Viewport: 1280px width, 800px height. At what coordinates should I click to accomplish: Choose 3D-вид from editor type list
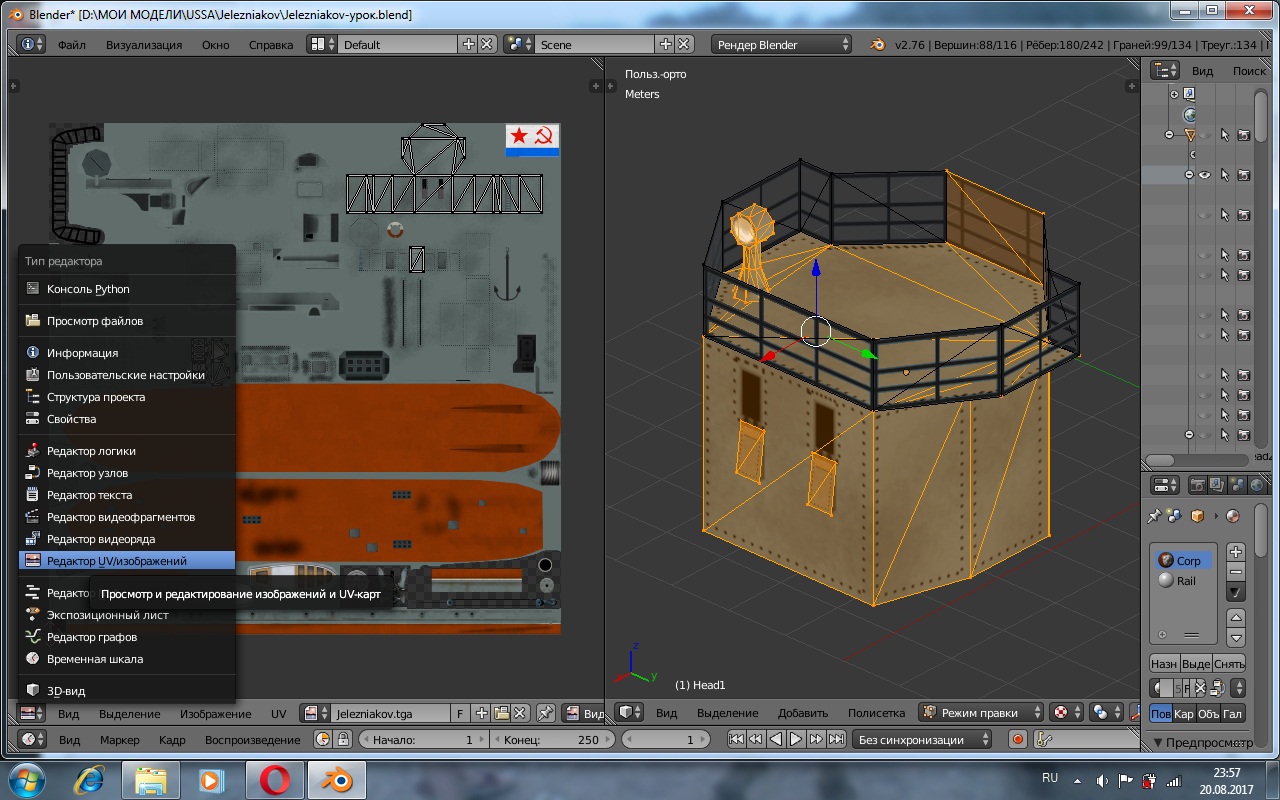coord(68,691)
